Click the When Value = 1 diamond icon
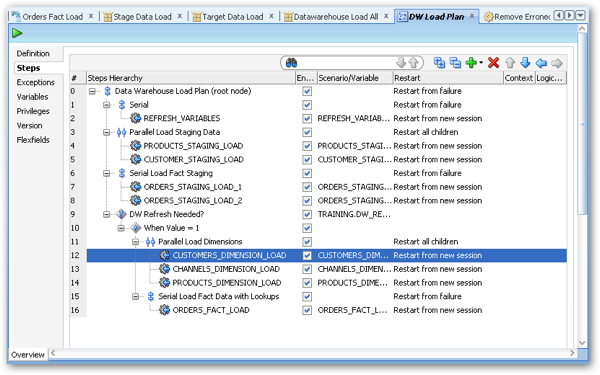 click(x=136, y=228)
